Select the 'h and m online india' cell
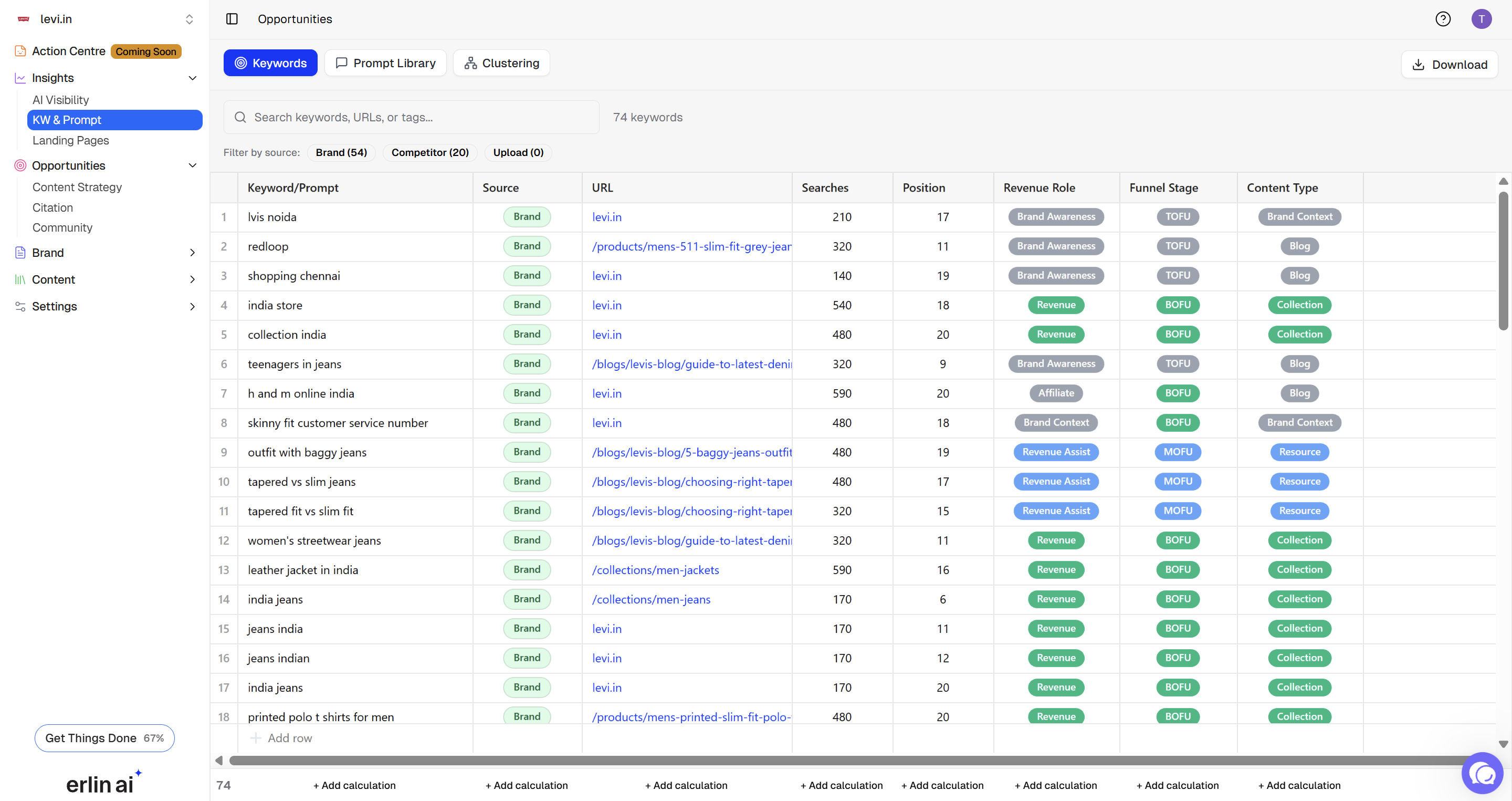This screenshot has height=801, width=1512. click(x=355, y=393)
